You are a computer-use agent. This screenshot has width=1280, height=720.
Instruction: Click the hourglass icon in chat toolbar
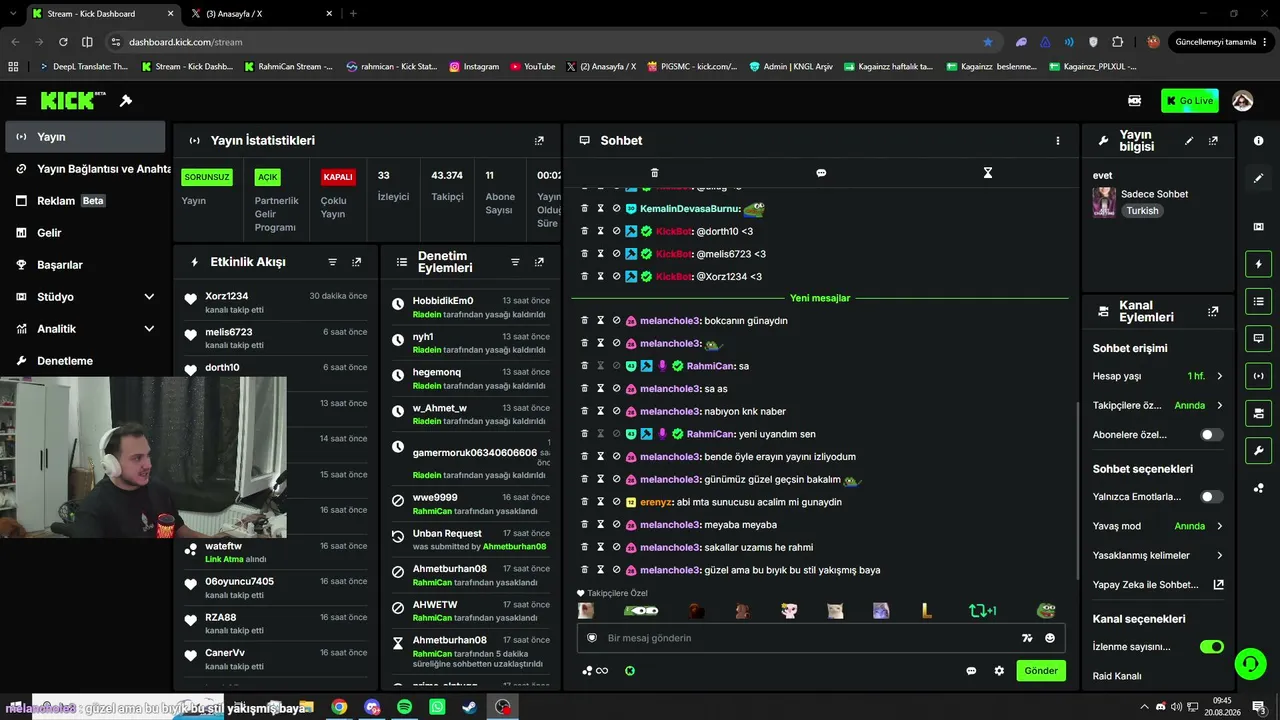tap(987, 173)
